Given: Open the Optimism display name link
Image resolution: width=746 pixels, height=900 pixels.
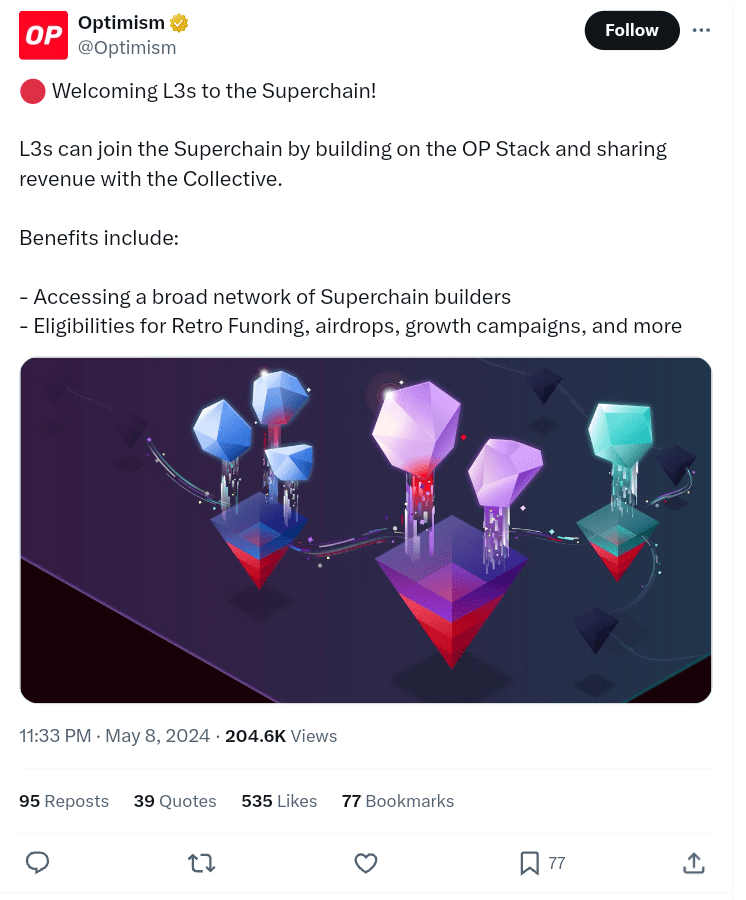Looking at the screenshot, I should click(x=121, y=24).
